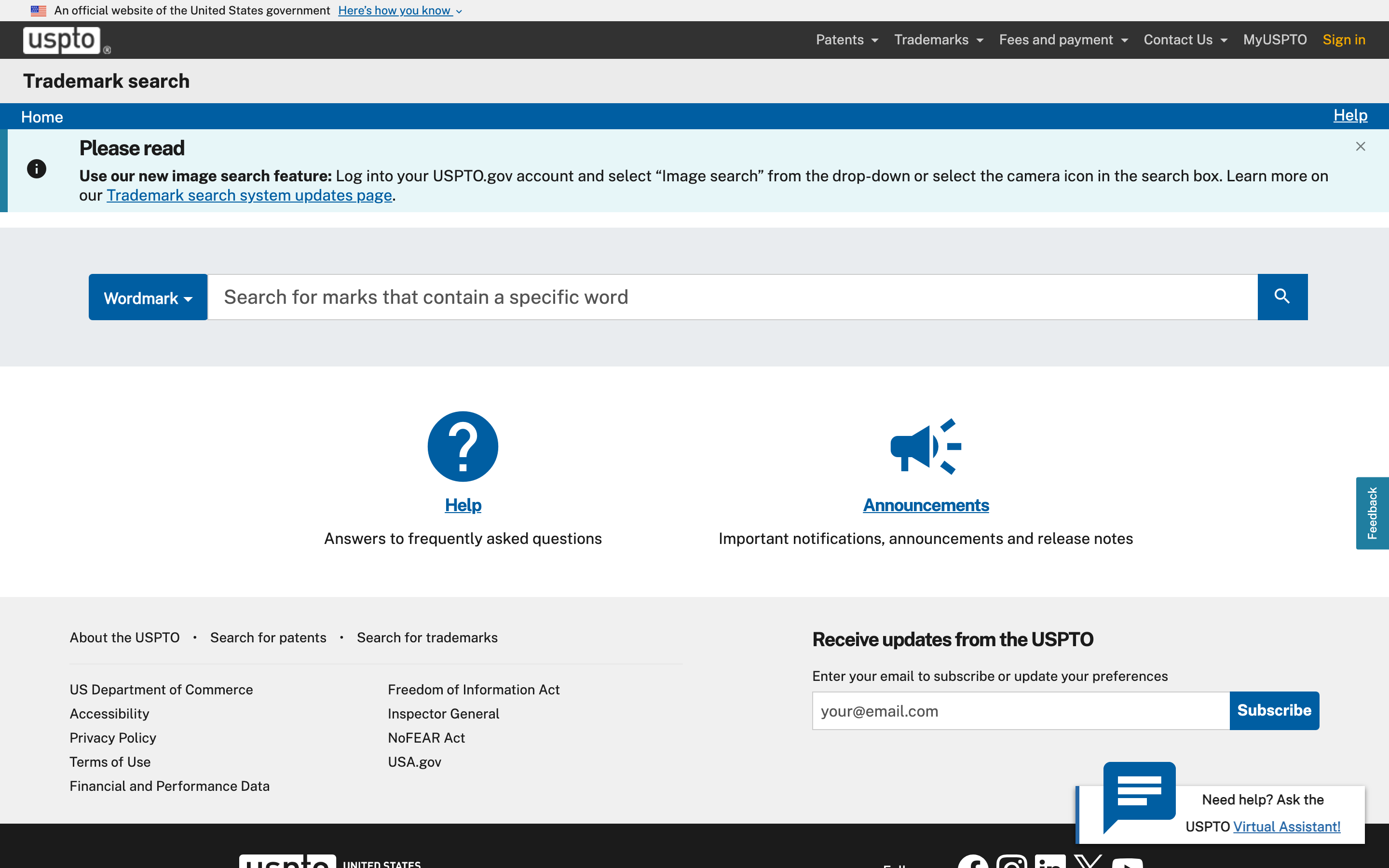Screen dimensions: 1389x868
Task: Open NoFEAR Act link
Action: pyautogui.click(x=426, y=738)
